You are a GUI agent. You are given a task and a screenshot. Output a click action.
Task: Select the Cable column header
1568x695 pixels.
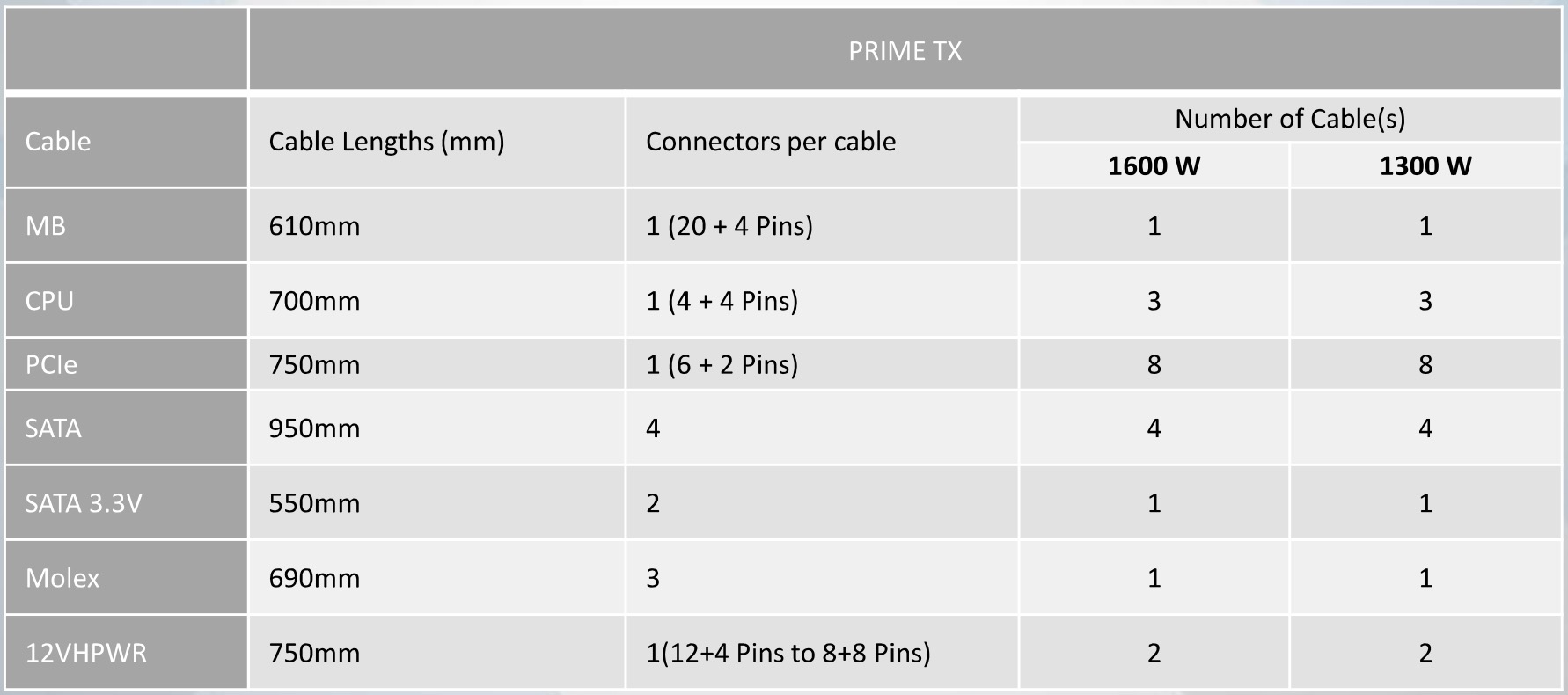pyautogui.click(x=58, y=142)
